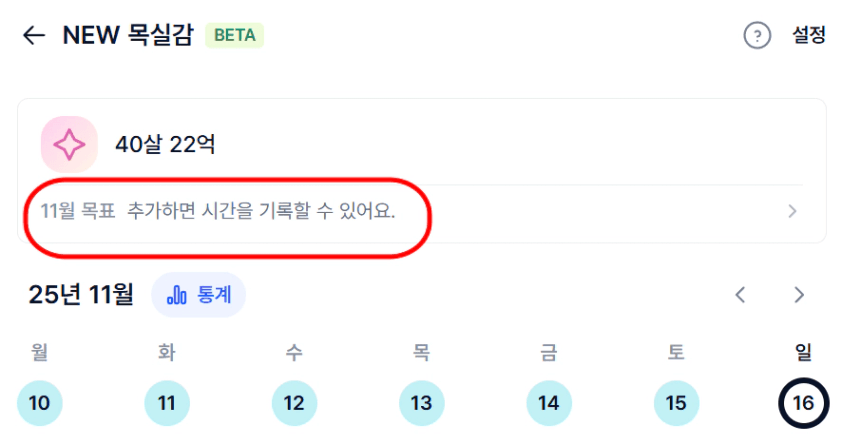Click the 25년 11월 month heading

pyautogui.click(x=81, y=294)
